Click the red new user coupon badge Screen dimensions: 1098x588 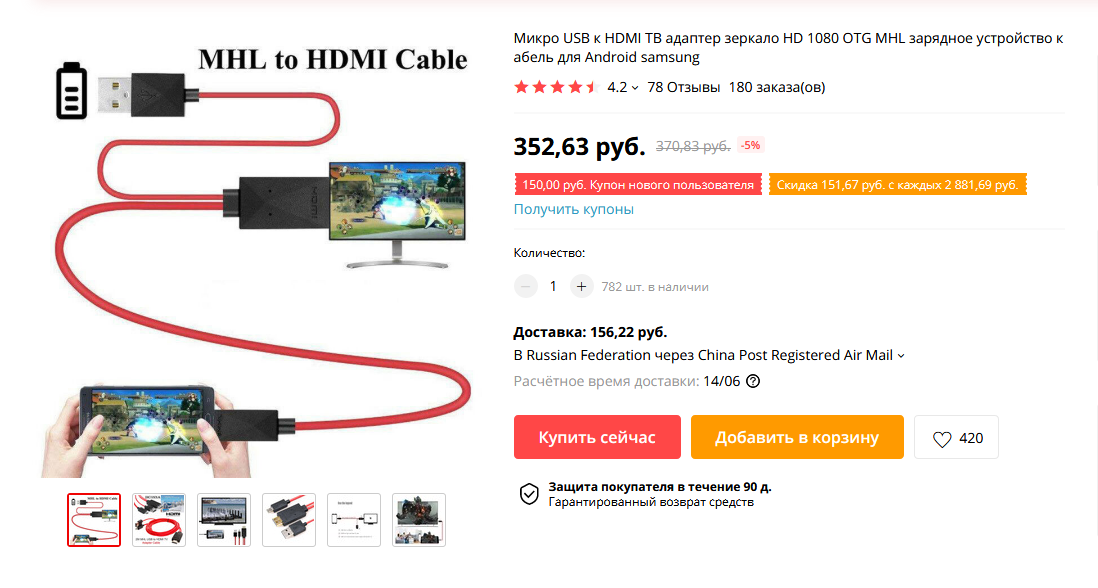pyautogui.click(x=638, y=185)
